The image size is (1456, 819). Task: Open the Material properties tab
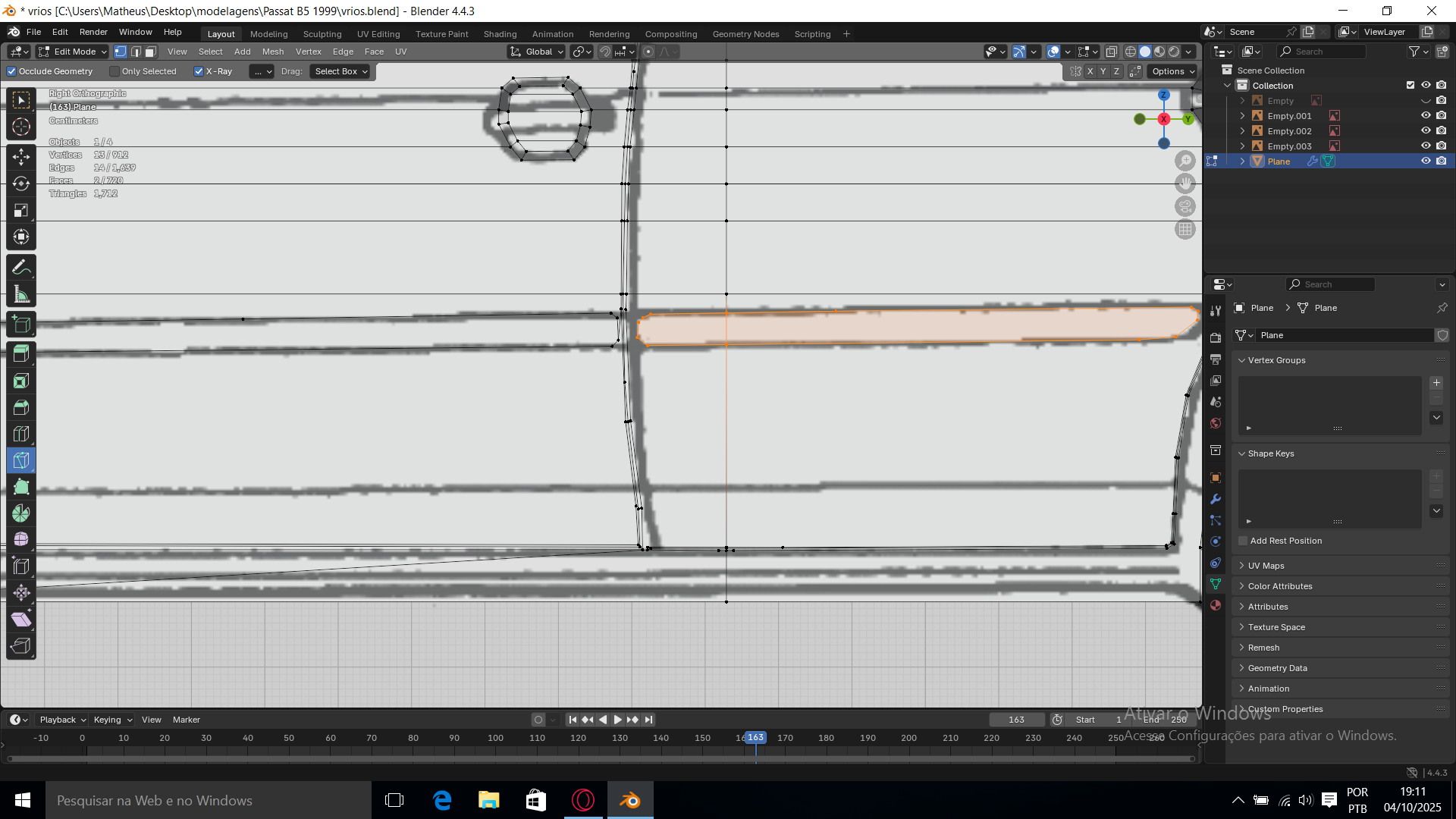point(1216,605)
